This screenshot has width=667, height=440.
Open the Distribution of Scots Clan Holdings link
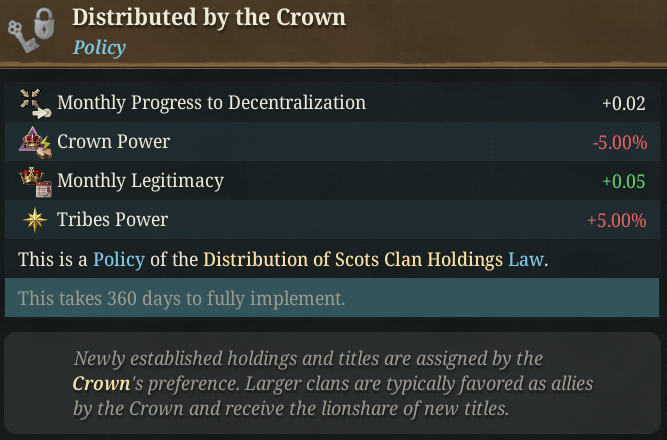353,259
